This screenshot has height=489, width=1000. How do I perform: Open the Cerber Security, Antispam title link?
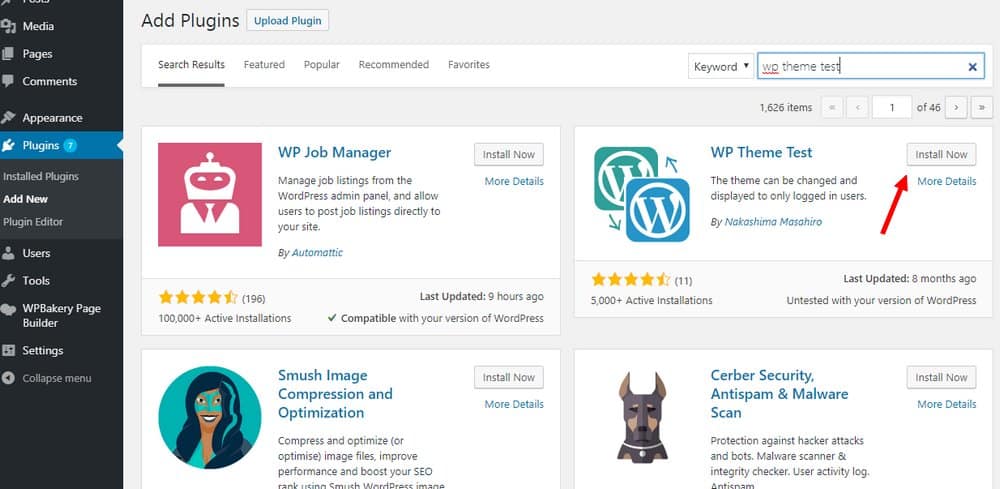coord(779,394)
